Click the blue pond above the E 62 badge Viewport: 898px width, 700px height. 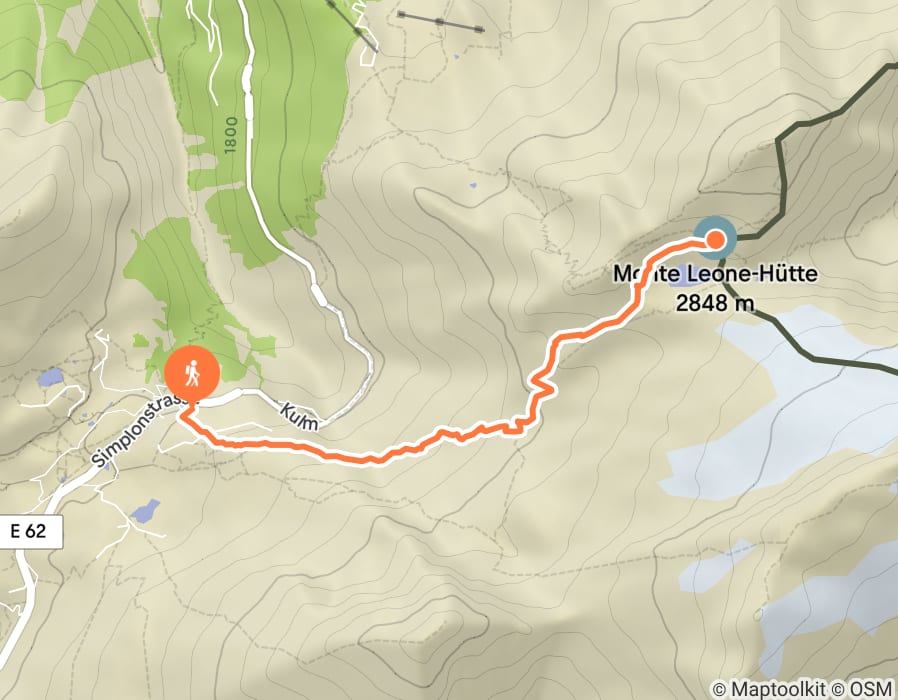145,511
